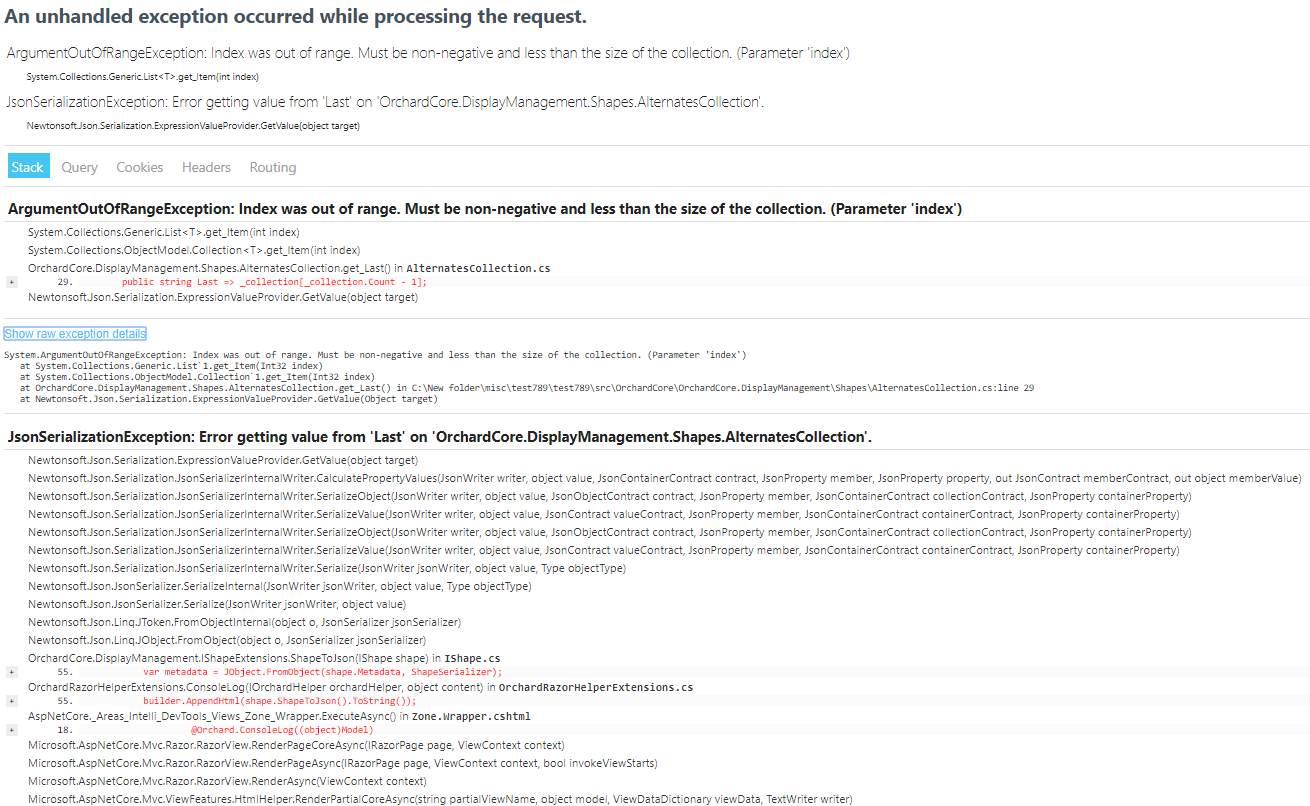Open the Cookies tab
This screenshot has height=806, width=1310.
coord(139,166)
